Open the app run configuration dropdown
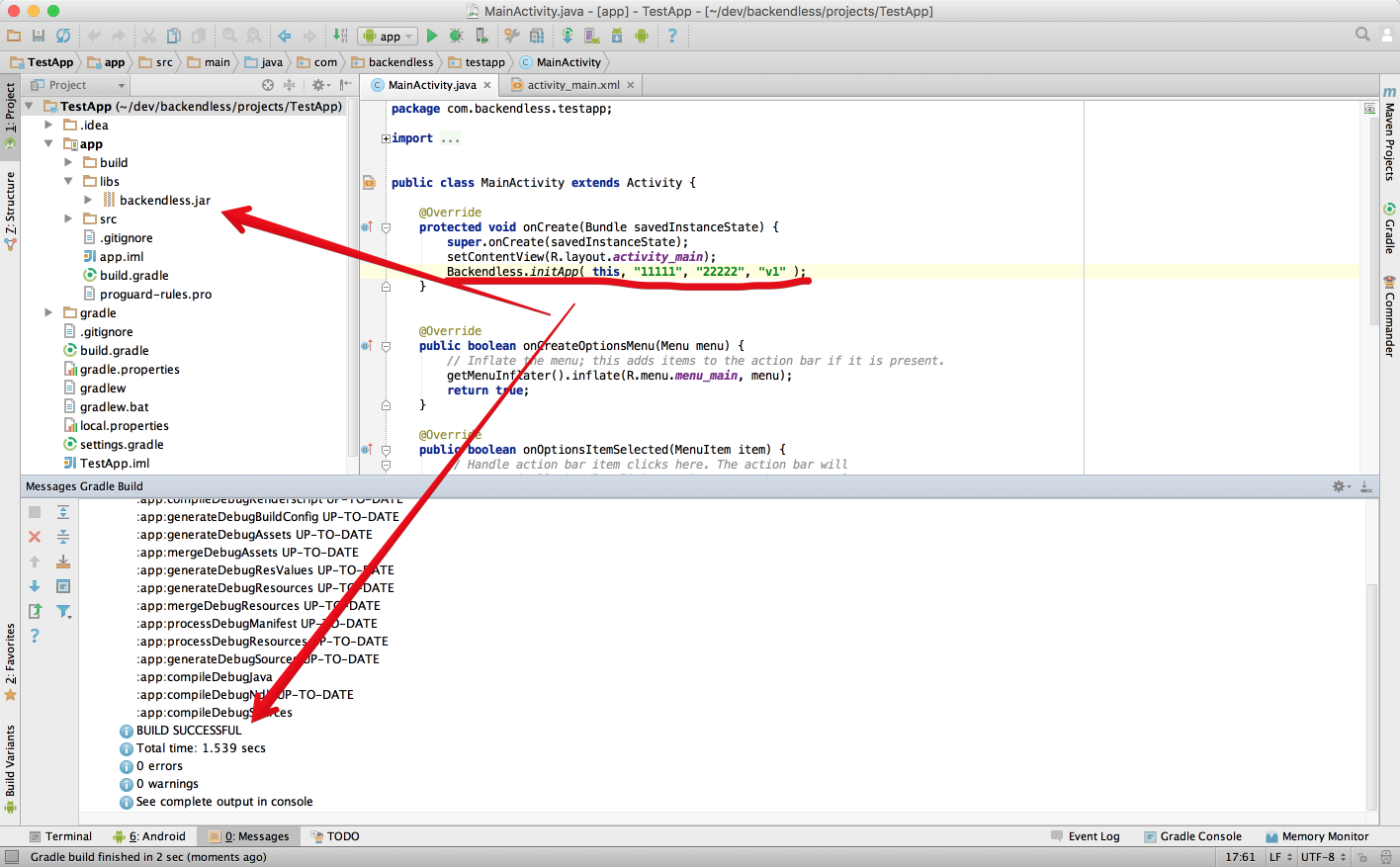 pyautogui.click(x=388, y=37)
